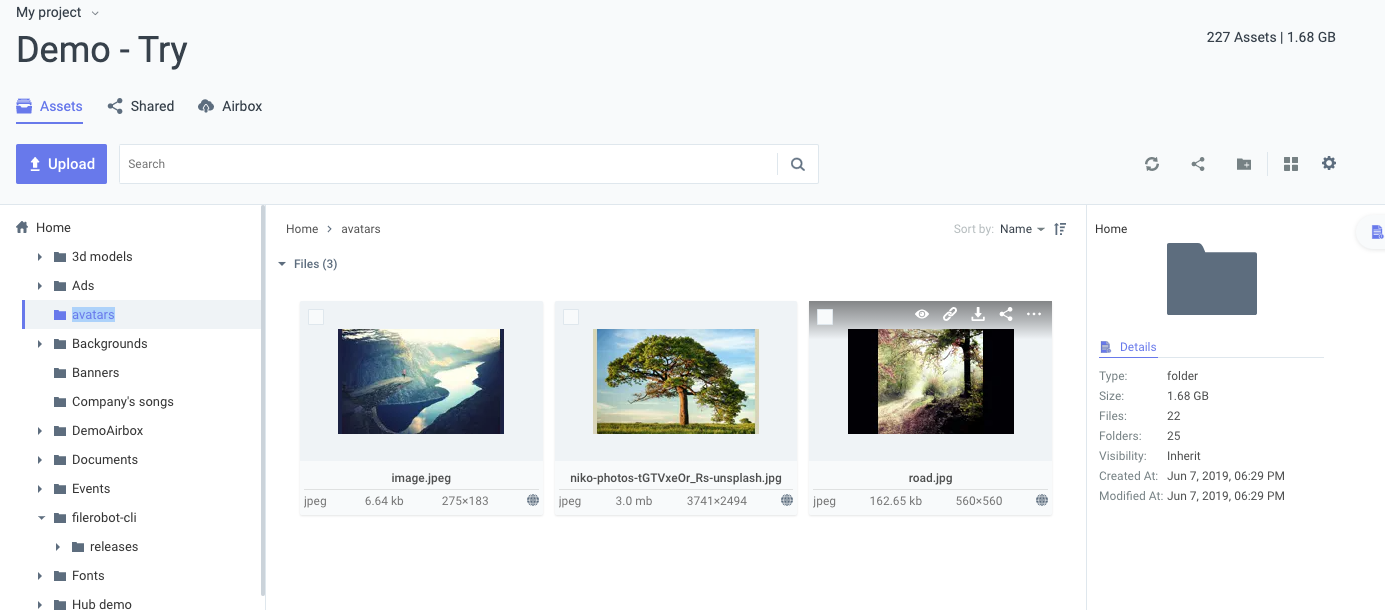Viewport: 1385px width, 610px height.
Task: Switch to the Shared tab
Action: [x=141, y=106]
